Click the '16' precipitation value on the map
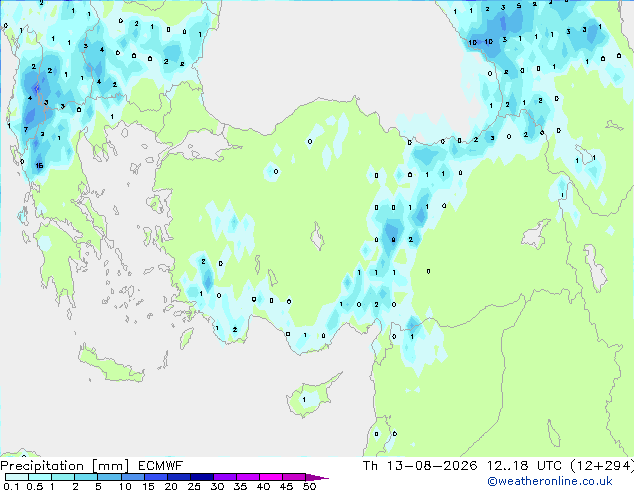The image size is (634, 490). (x=39, y=166)
